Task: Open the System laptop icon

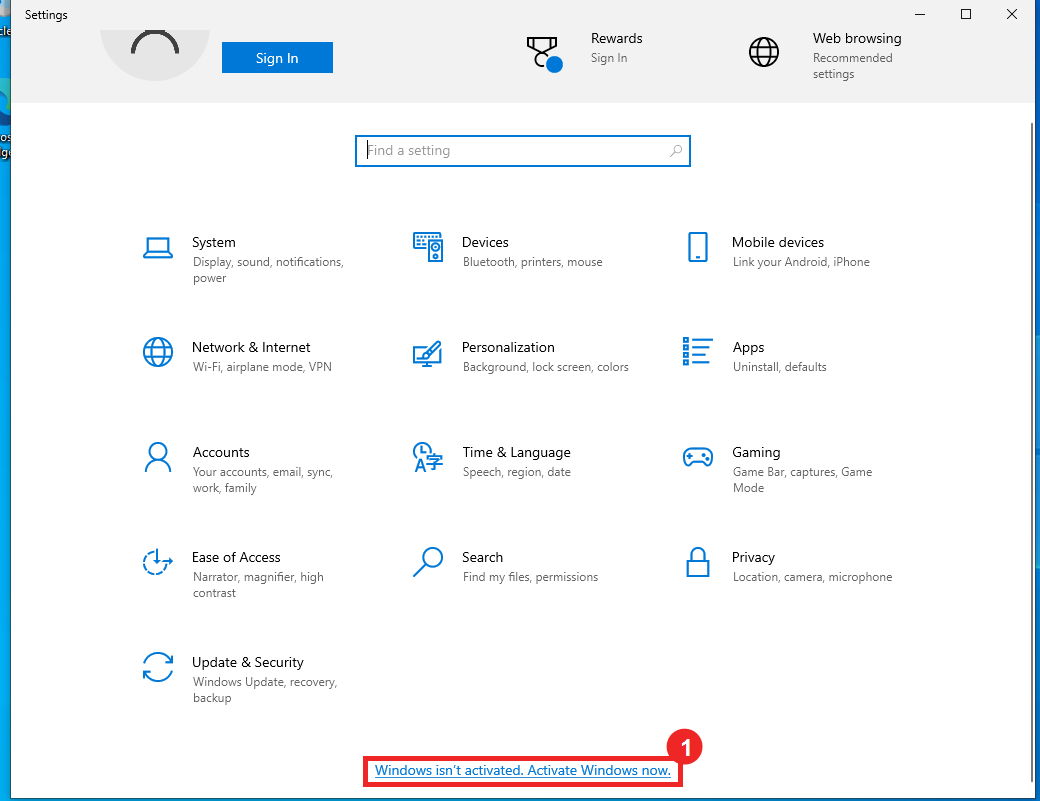Action: [x=158, y=248]
